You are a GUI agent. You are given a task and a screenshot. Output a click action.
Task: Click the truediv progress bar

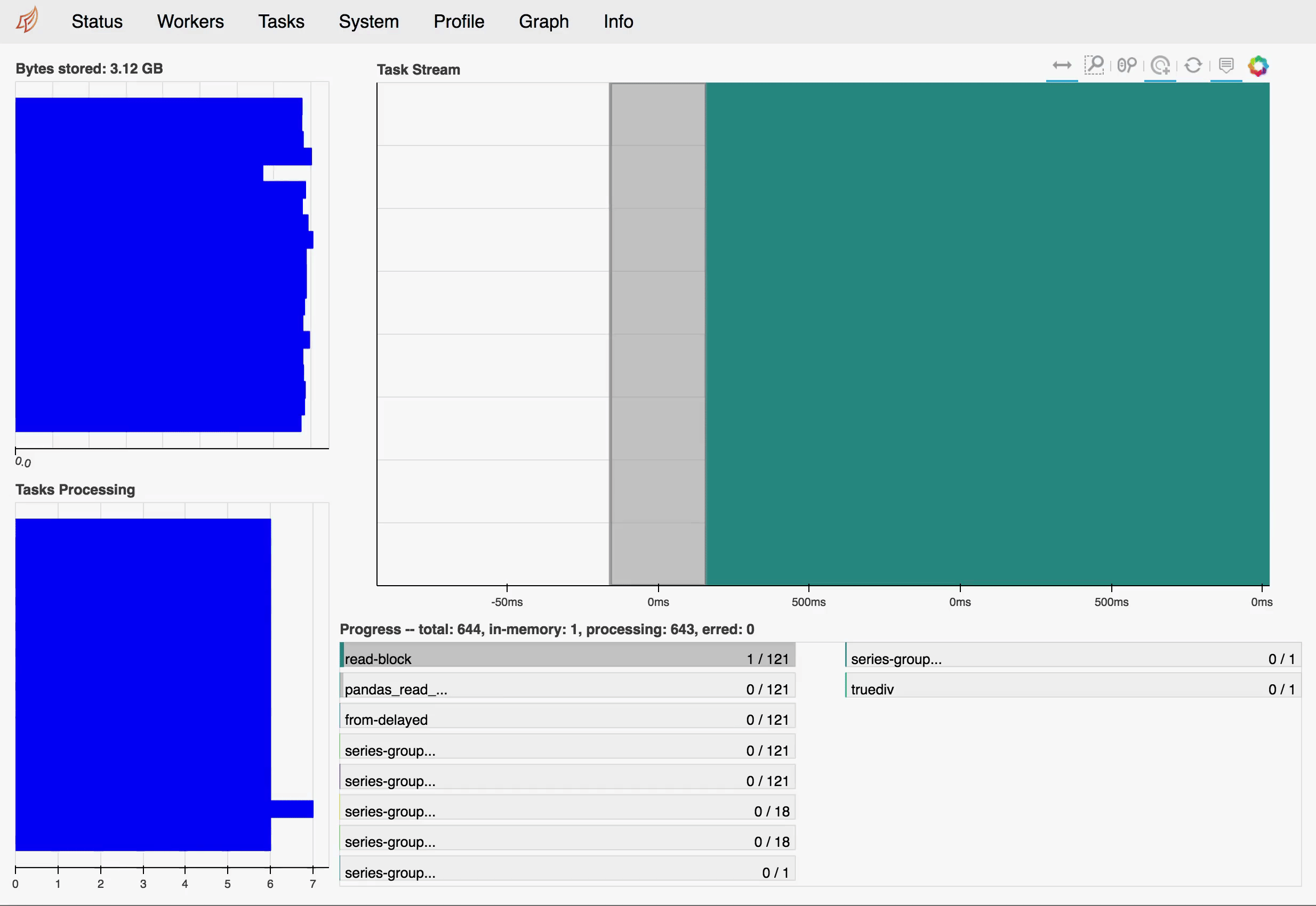click(x=1072, y=686)
